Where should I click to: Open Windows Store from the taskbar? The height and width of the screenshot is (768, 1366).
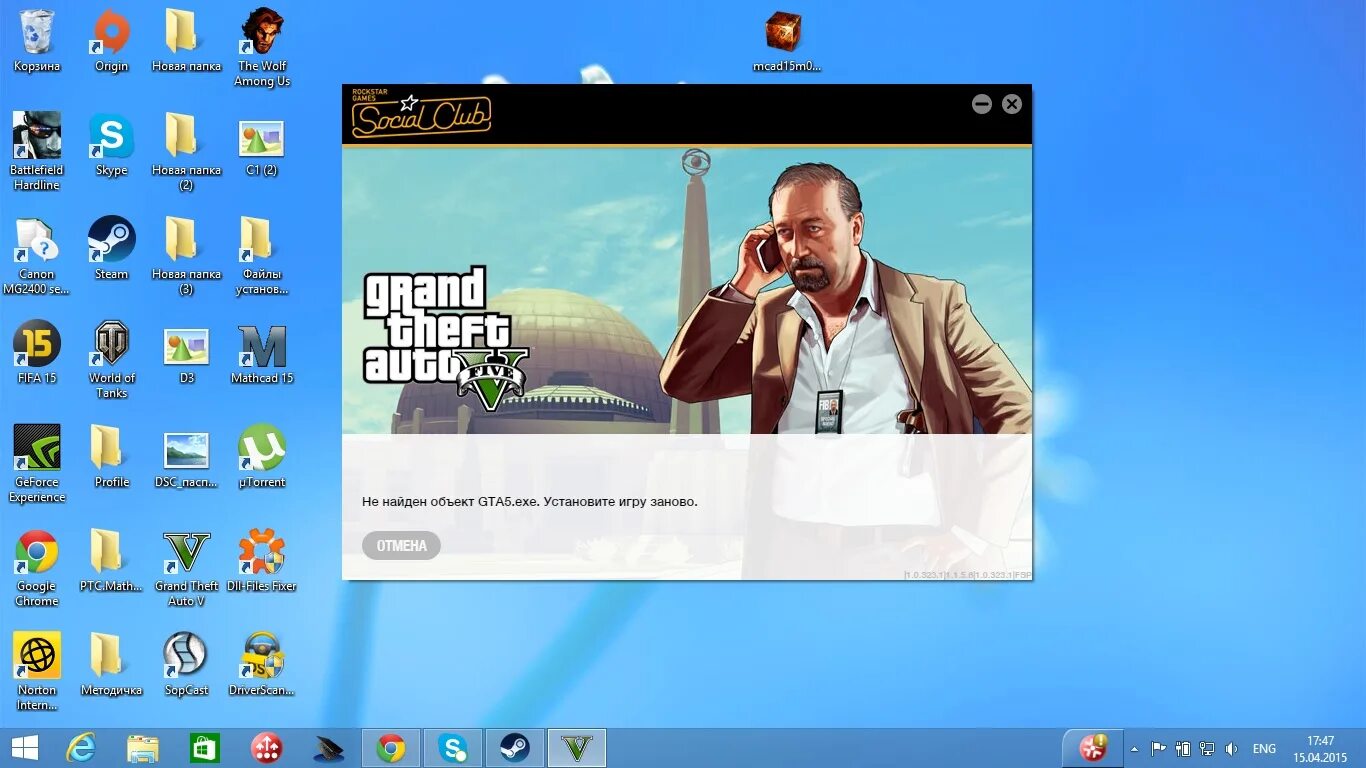[x=205, y=748]
